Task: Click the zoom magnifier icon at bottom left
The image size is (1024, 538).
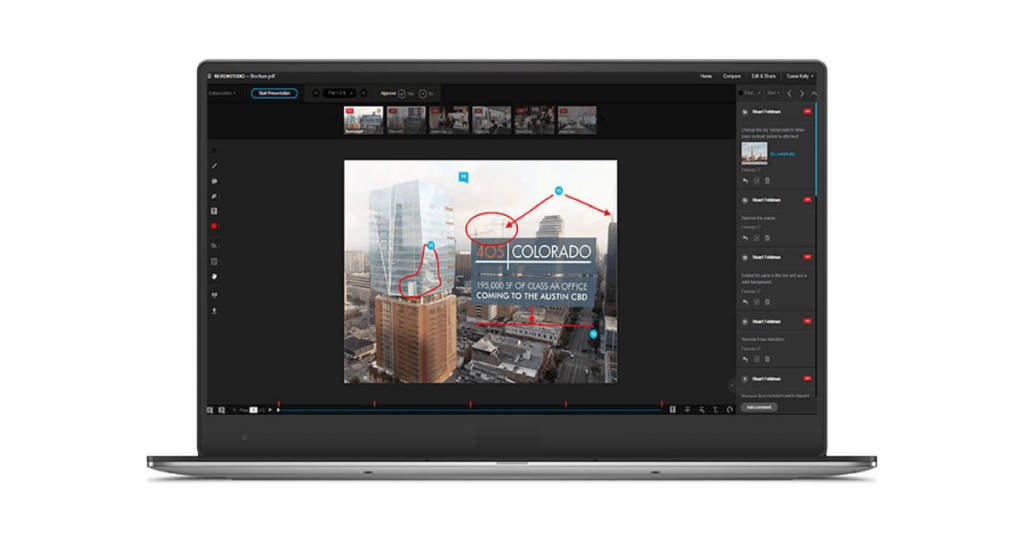Action: click(x=211, y=409)
